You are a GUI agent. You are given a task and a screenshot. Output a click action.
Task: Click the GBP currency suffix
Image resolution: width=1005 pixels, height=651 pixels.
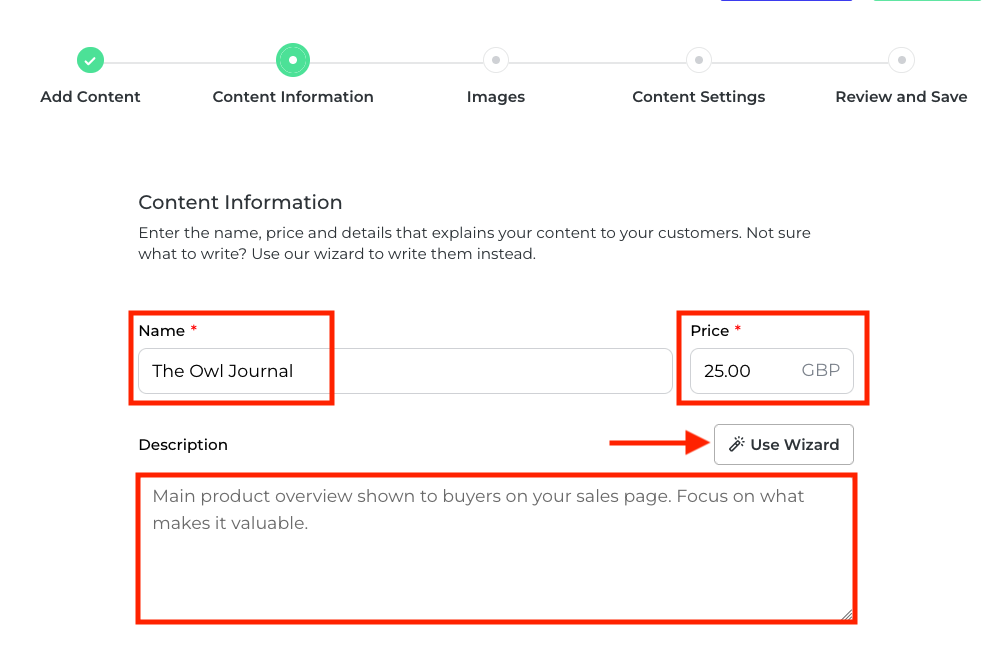(821, 371)
